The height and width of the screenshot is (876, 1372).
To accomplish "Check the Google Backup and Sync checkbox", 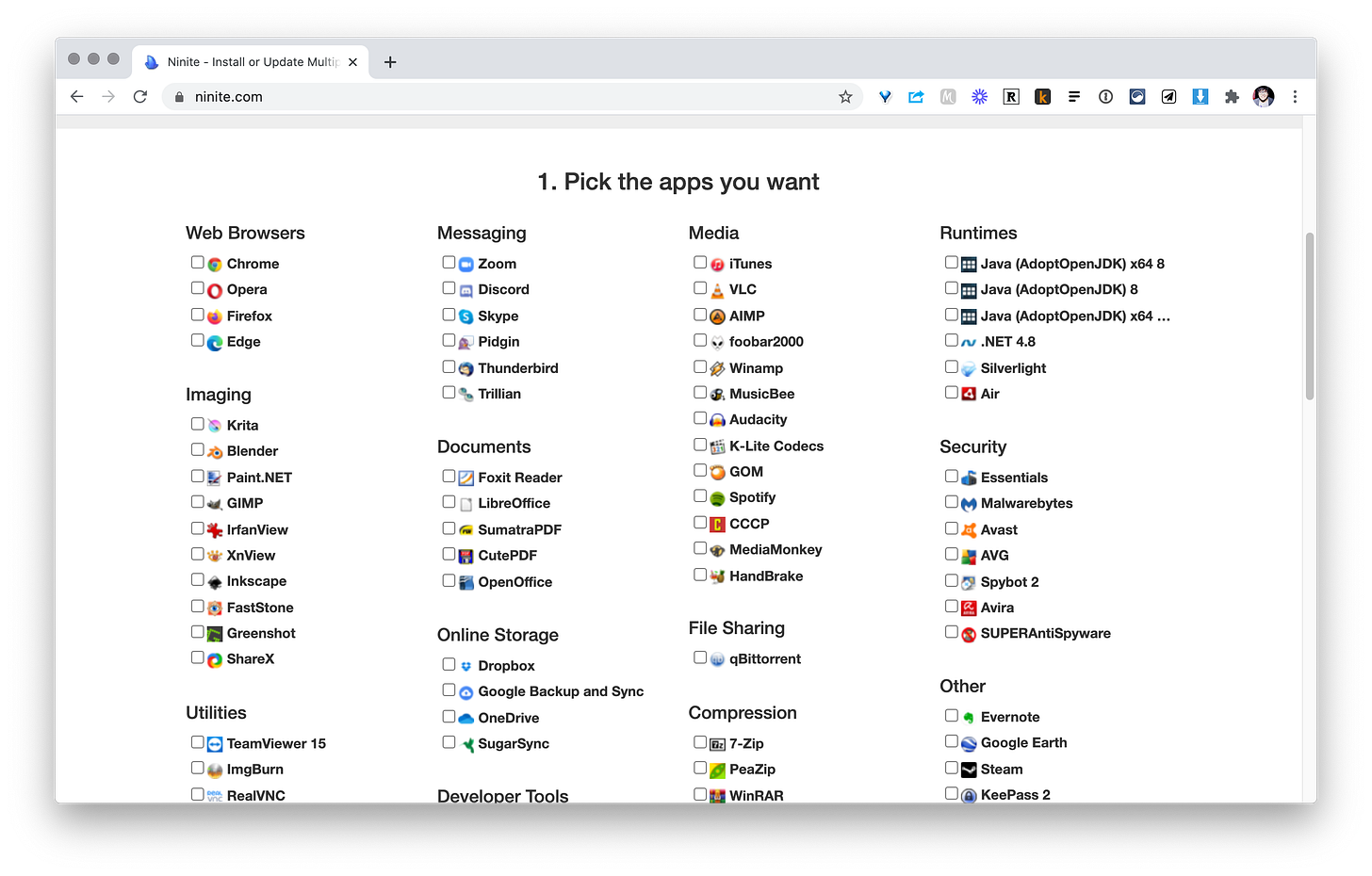I will tap(449, 690).
